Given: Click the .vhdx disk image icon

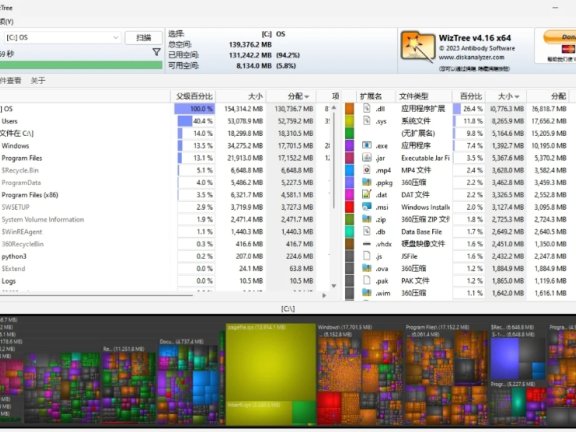Looking at the screenshot, I should (367, 244).
